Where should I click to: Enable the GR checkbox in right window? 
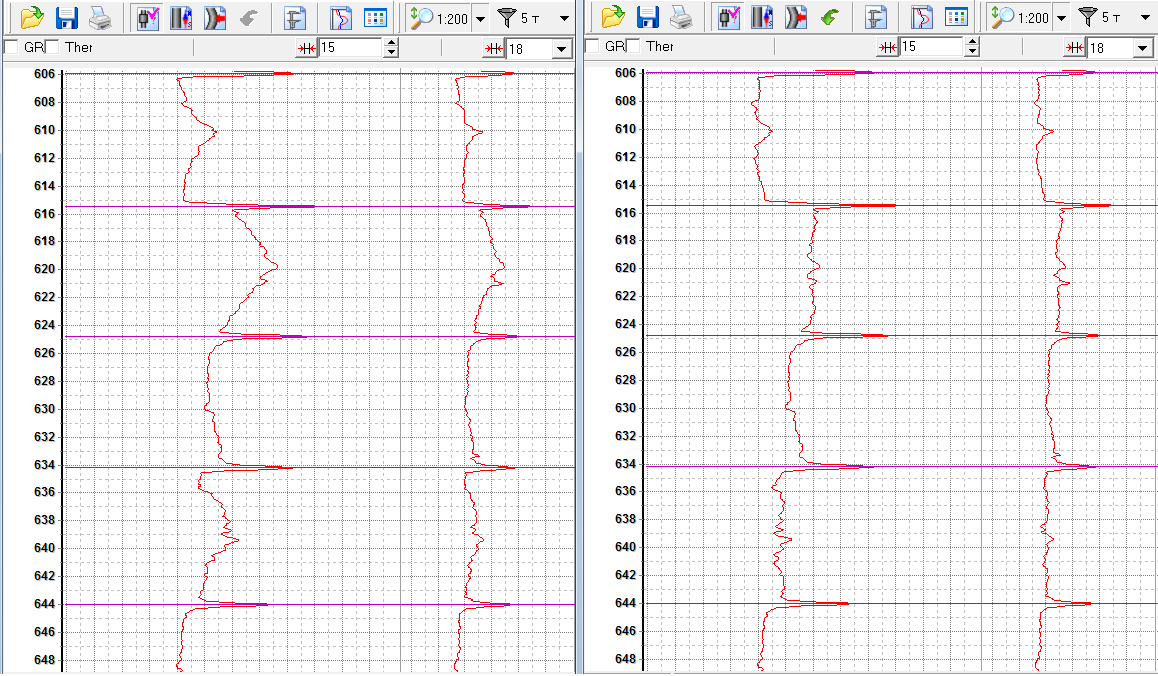pyautogui.click(x=592, y=47)
